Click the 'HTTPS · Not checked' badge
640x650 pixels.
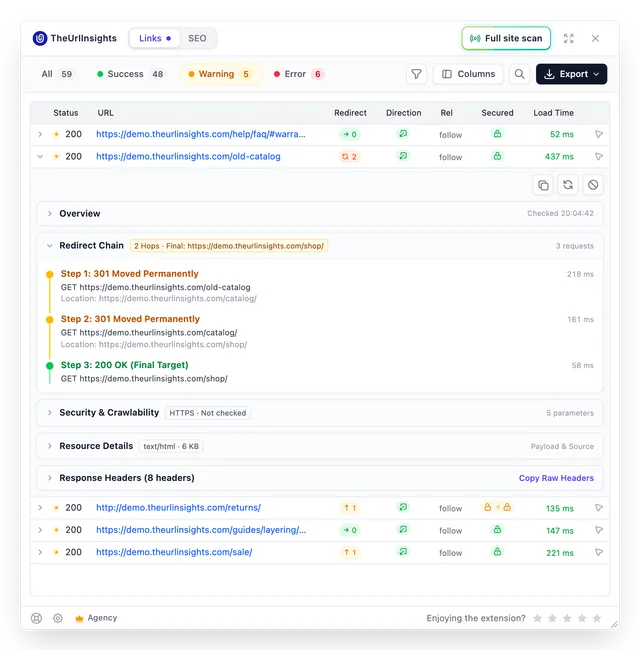point(208,413)
